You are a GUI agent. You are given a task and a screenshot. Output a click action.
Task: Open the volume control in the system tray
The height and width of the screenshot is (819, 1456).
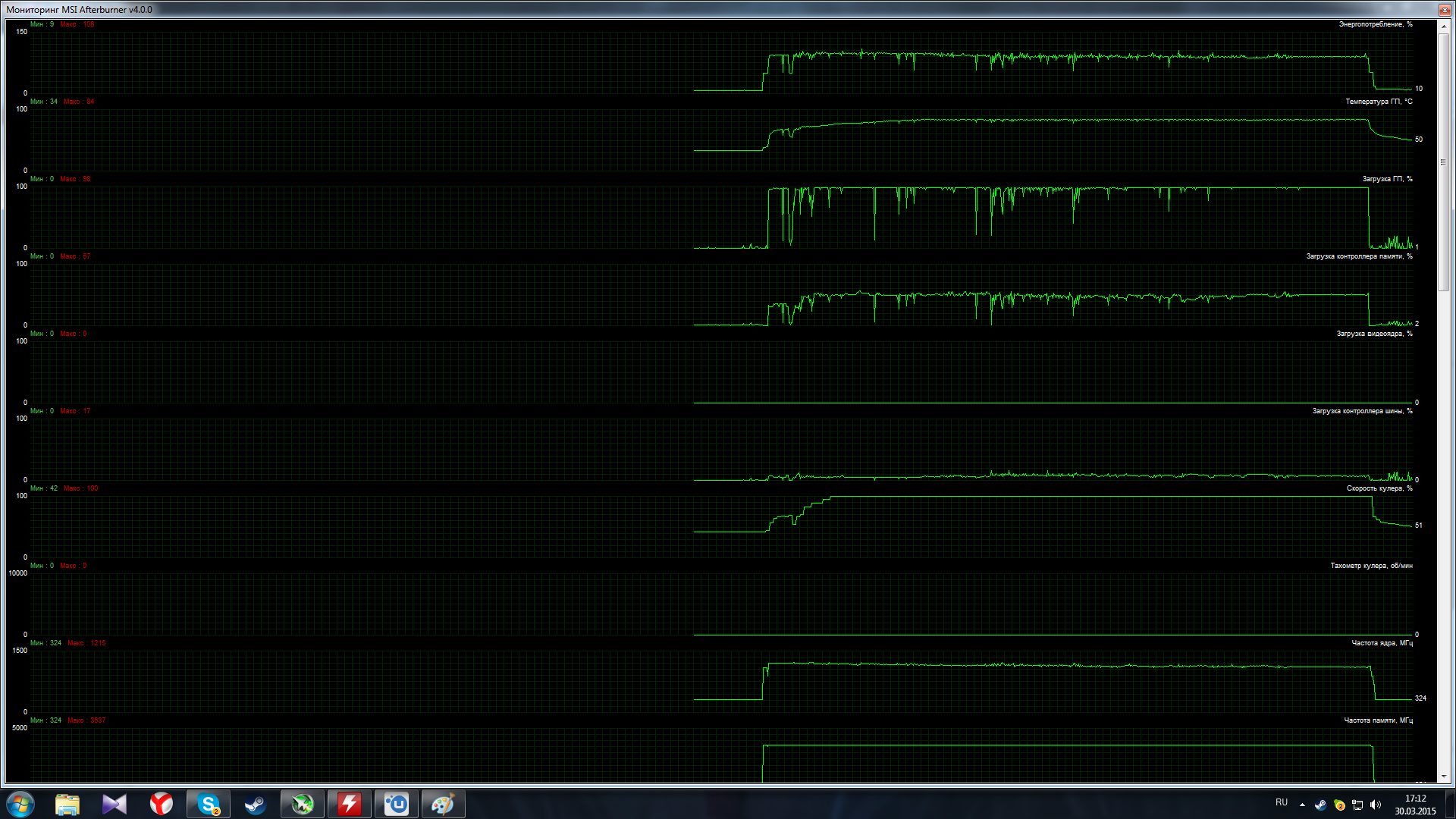tap(1376, 805)
